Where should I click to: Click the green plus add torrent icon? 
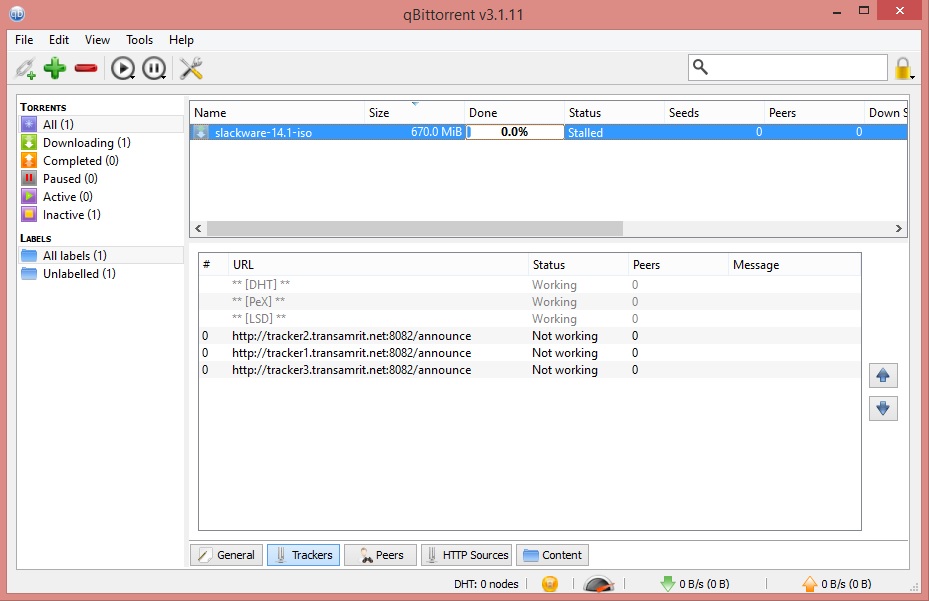(55, 68)
